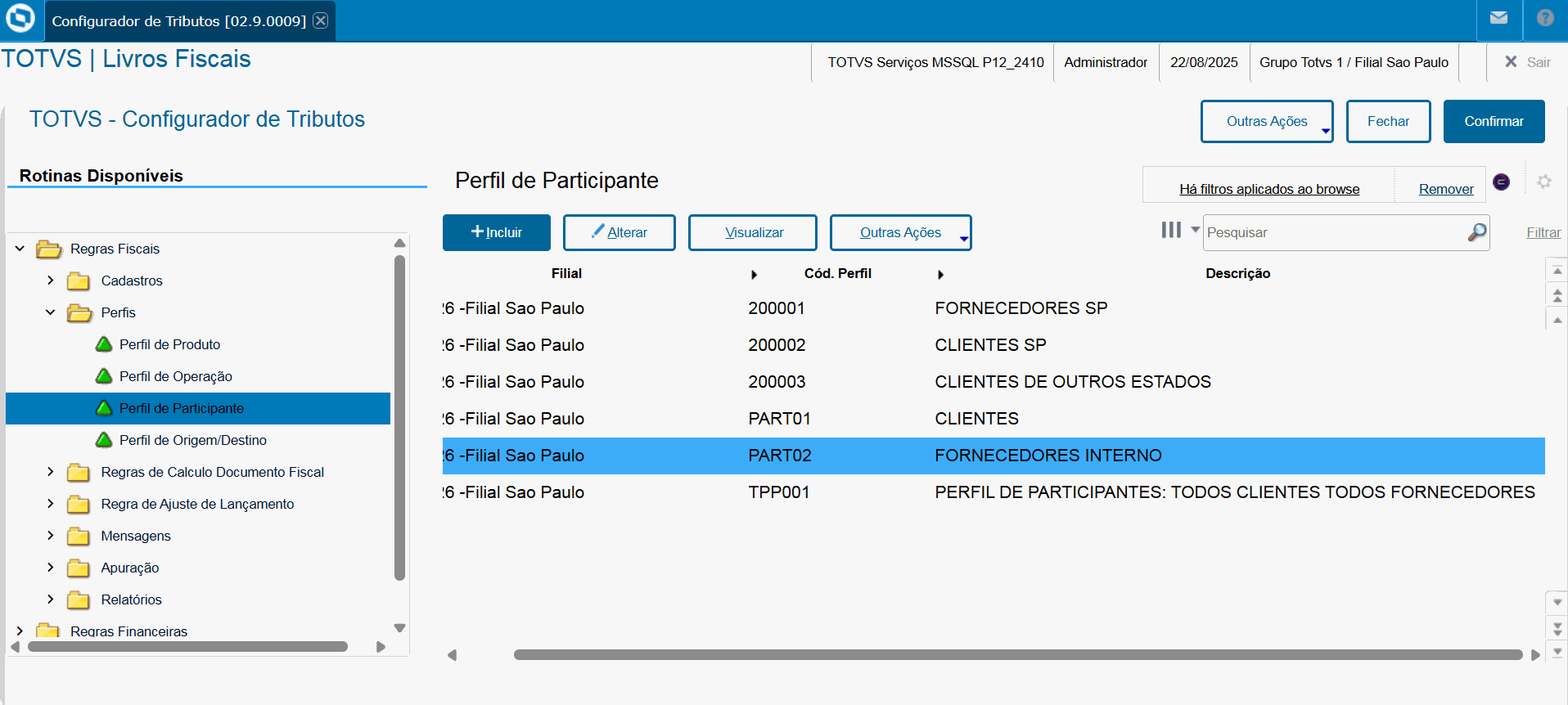The width and height of the screenshot is (1568, 705).
Task: Select Perfil de Produto in the tree
Action: click(169, 344)
